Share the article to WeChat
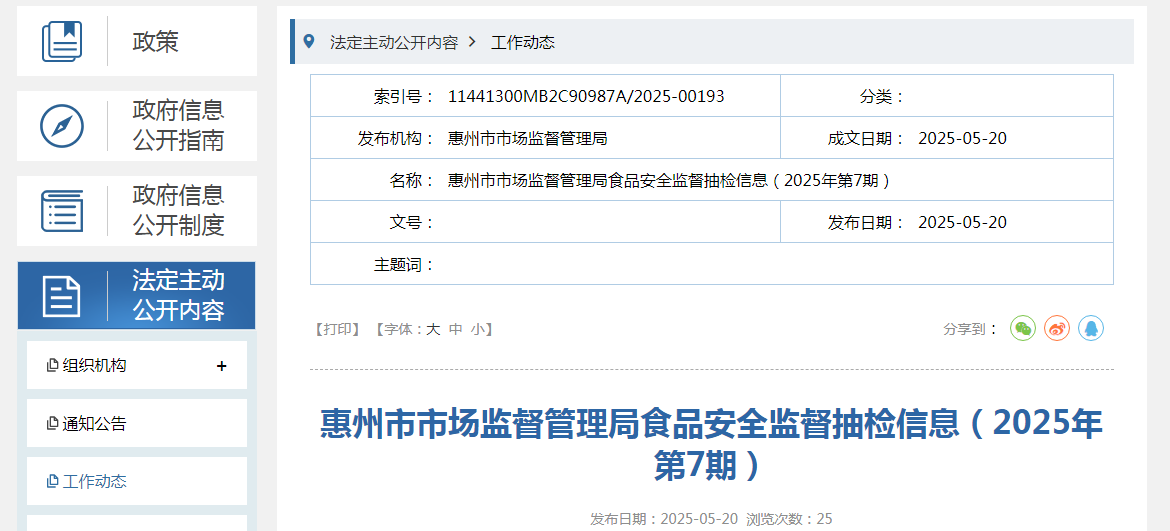The height and width of the screenshot is (531, 1170). coord(1023,328)
